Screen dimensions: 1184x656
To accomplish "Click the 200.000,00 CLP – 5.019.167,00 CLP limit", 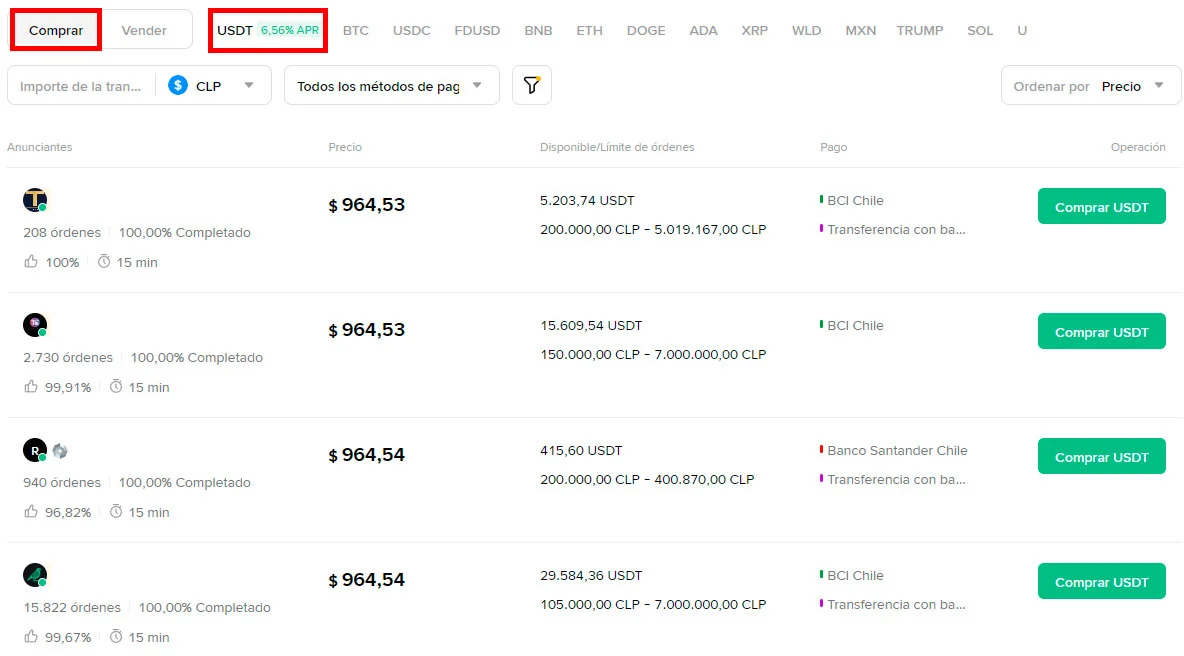I will tap(653, 229).
